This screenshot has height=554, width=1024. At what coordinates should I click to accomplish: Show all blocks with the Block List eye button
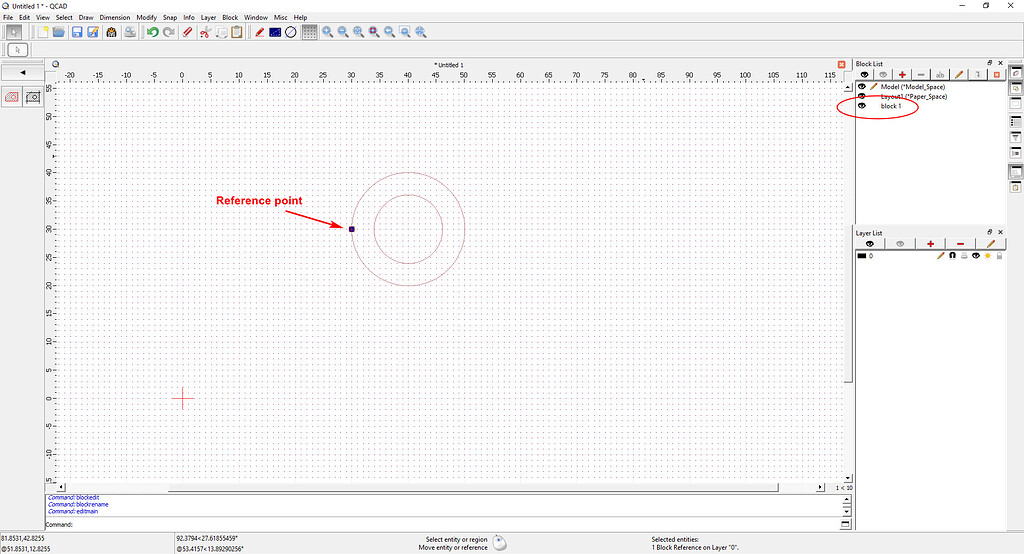(864, 74)
